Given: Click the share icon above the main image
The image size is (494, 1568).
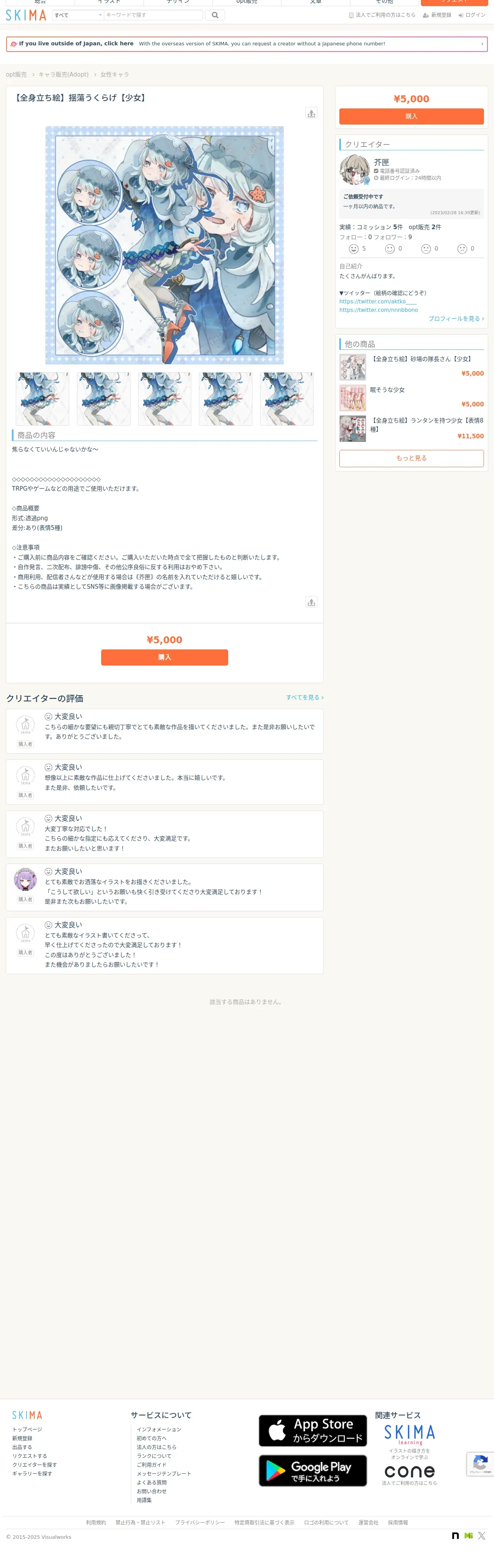Looking at the screenshot, I should [311, 113].
